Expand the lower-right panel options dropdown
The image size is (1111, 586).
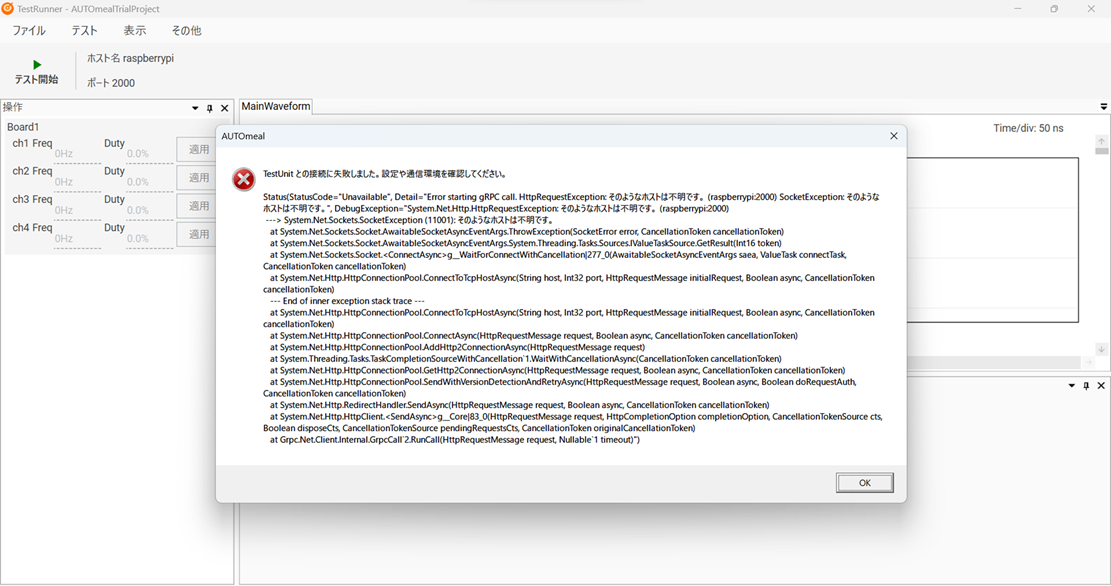[x=1072, y=386]
